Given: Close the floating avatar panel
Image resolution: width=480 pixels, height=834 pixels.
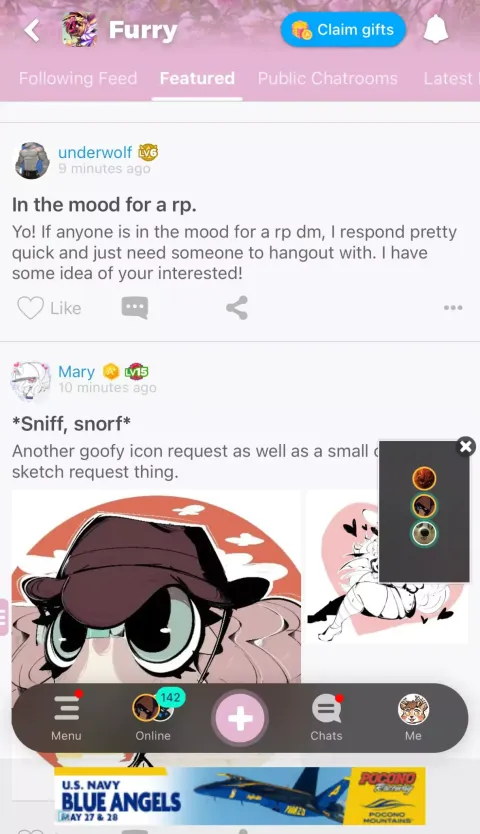Looking at the screenshot, I should coord(466,446).
